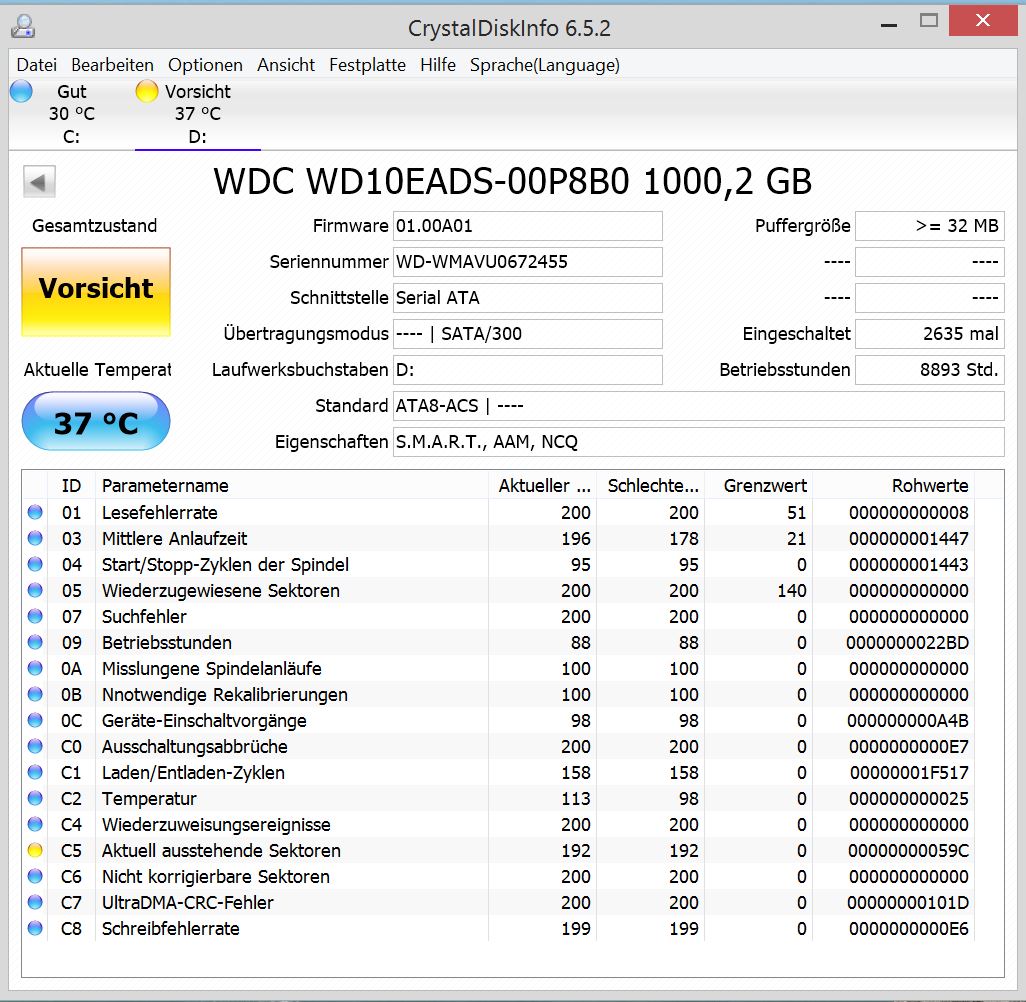Viewport: 1026px width, 1002px height.
Task: Click the Firmware field 01.00A01
Action: coord(527,226)
